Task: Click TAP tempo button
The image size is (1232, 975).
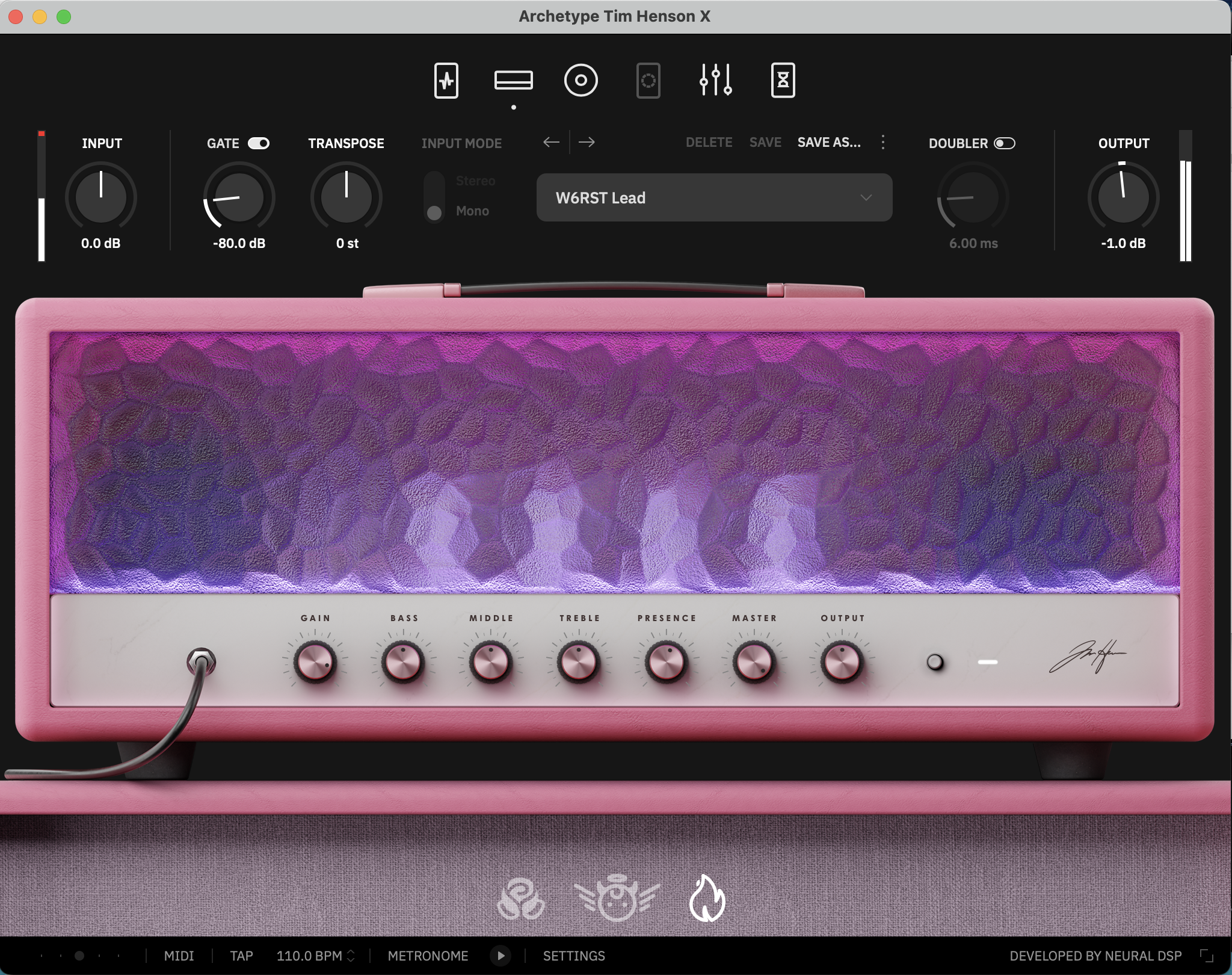Action: (241, 956)
